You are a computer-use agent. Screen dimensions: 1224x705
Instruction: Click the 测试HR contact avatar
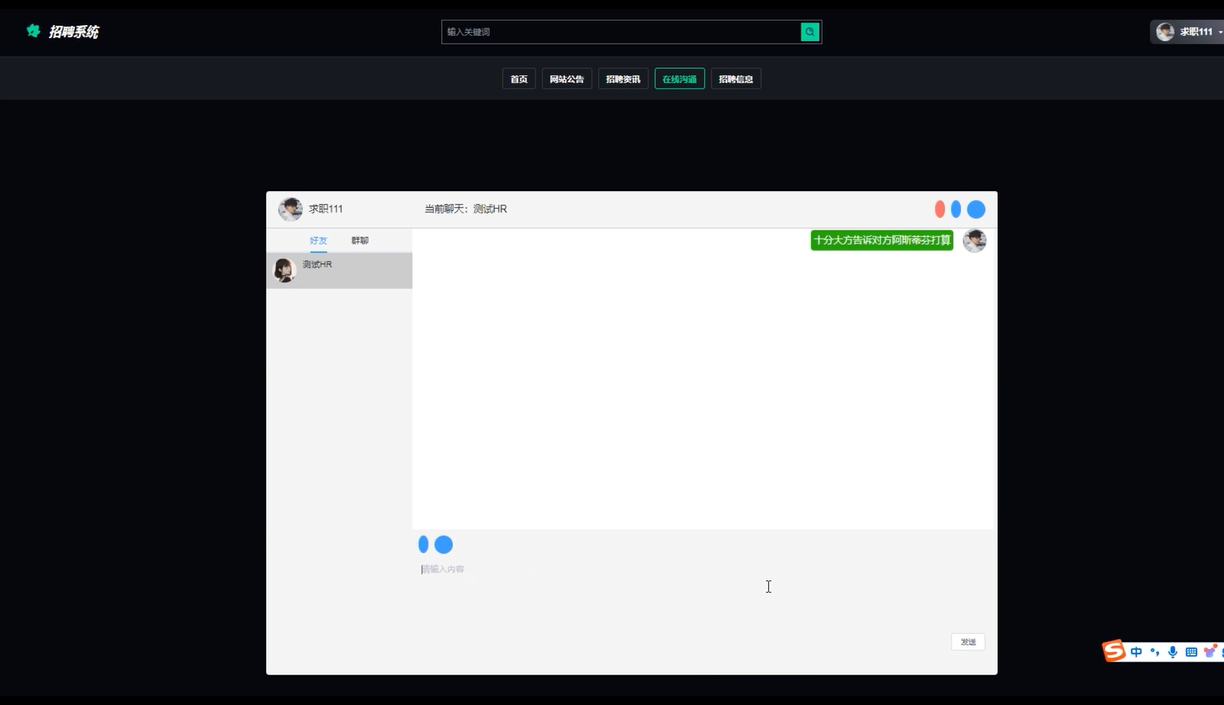[284, 270]
